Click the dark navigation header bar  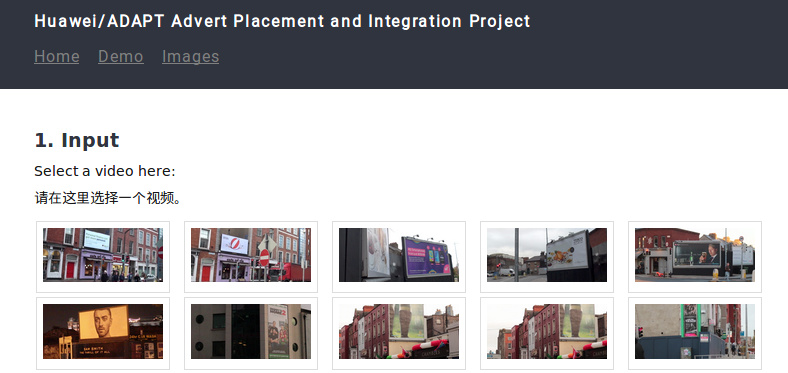click(x=394, y=44)
